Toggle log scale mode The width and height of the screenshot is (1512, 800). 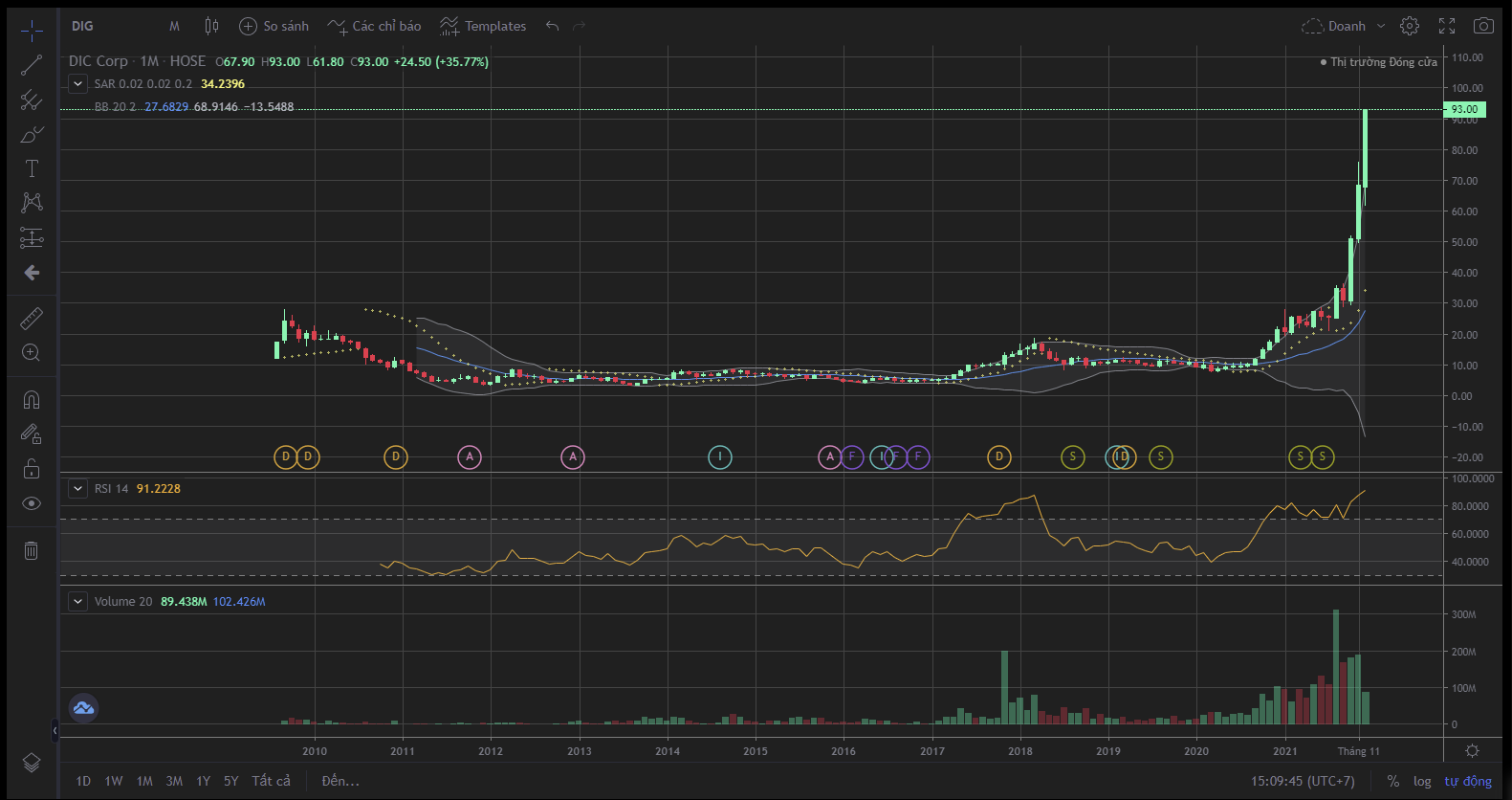coord(1422,781)
